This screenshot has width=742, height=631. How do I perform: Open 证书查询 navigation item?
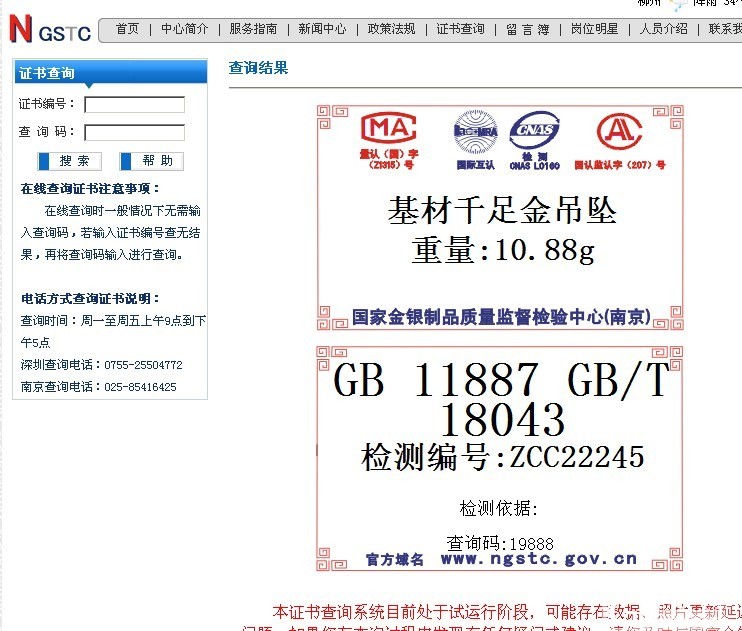point(460,29)
